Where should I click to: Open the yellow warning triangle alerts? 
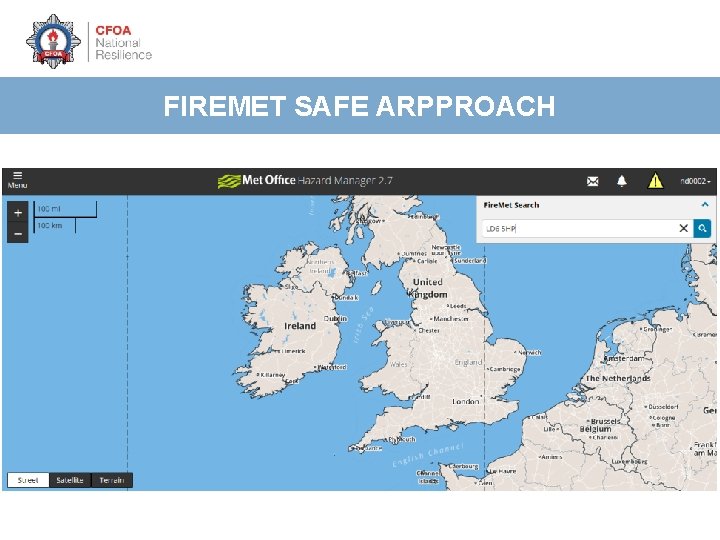tap(655, 181)
